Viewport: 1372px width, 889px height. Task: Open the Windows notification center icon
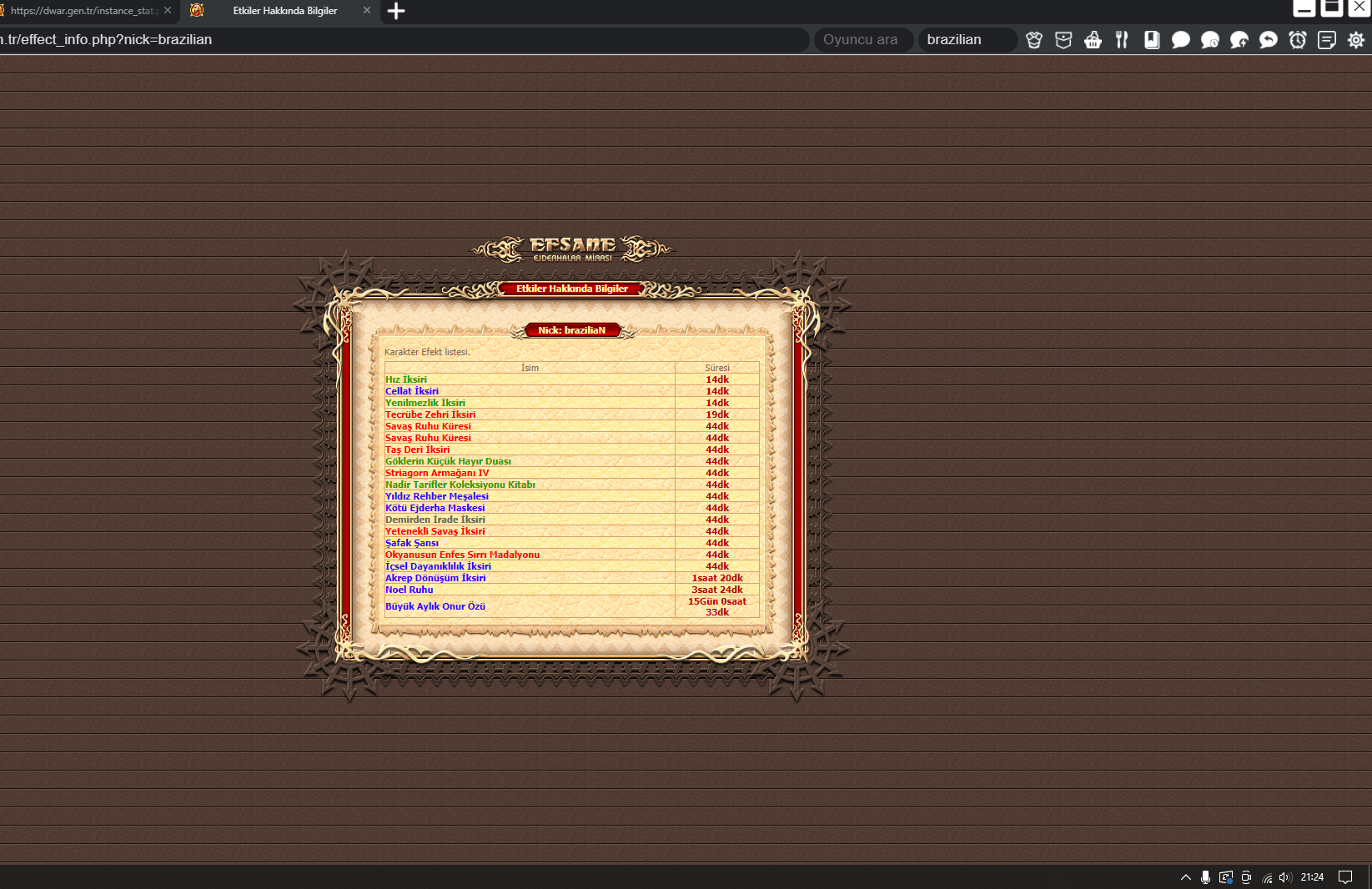(1345, 877)
